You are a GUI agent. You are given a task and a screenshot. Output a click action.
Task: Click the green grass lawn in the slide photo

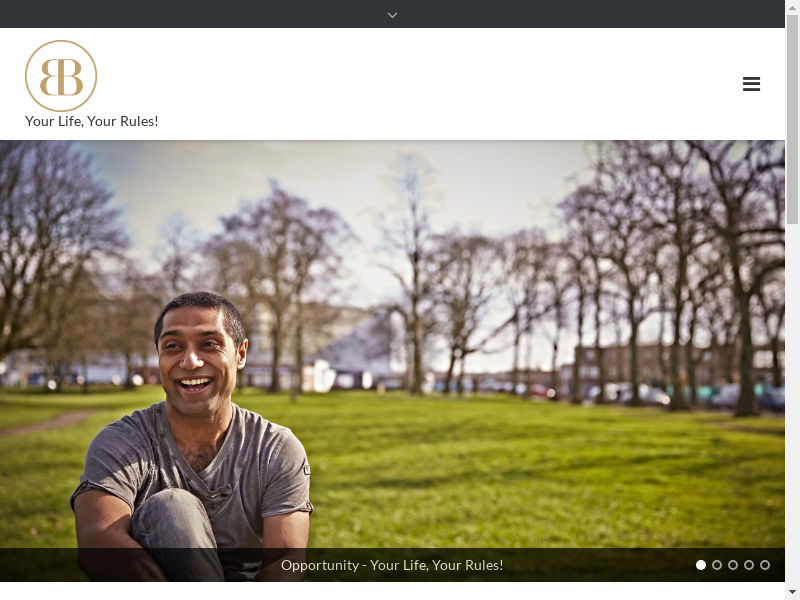500,470
